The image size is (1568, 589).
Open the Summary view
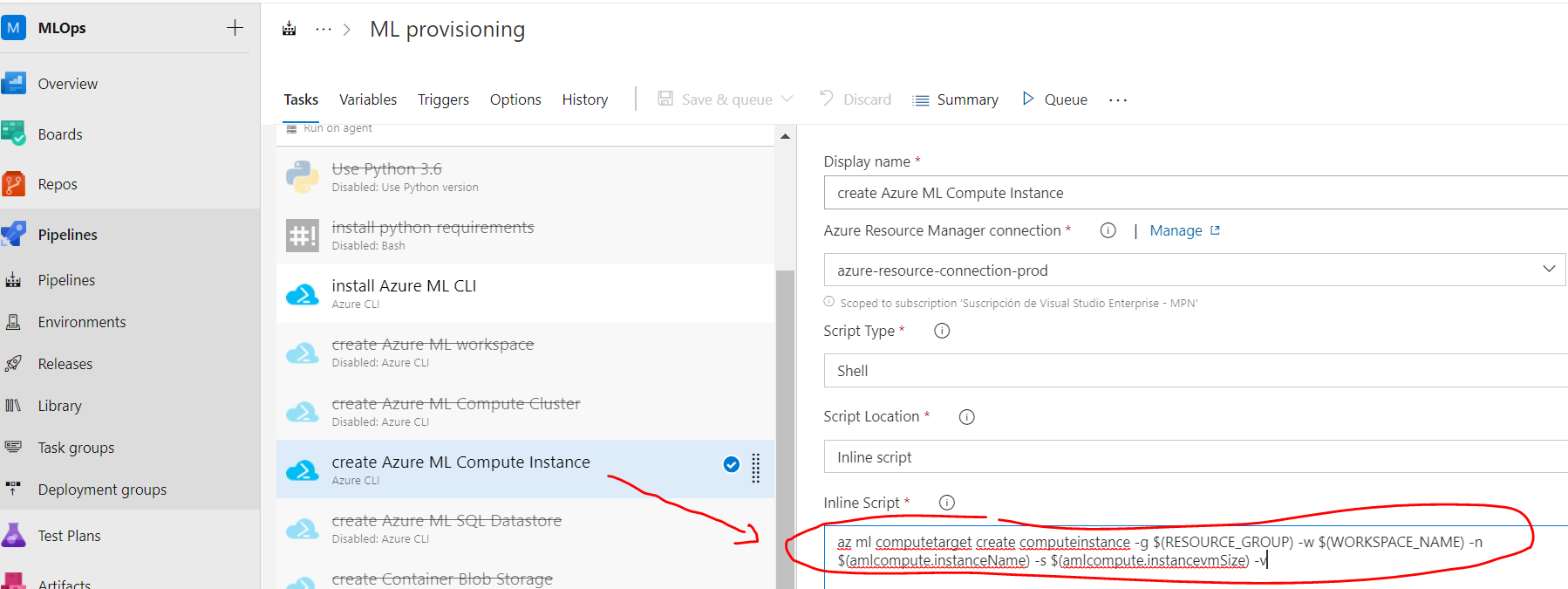pyautogui.click(x=956, y=99)
